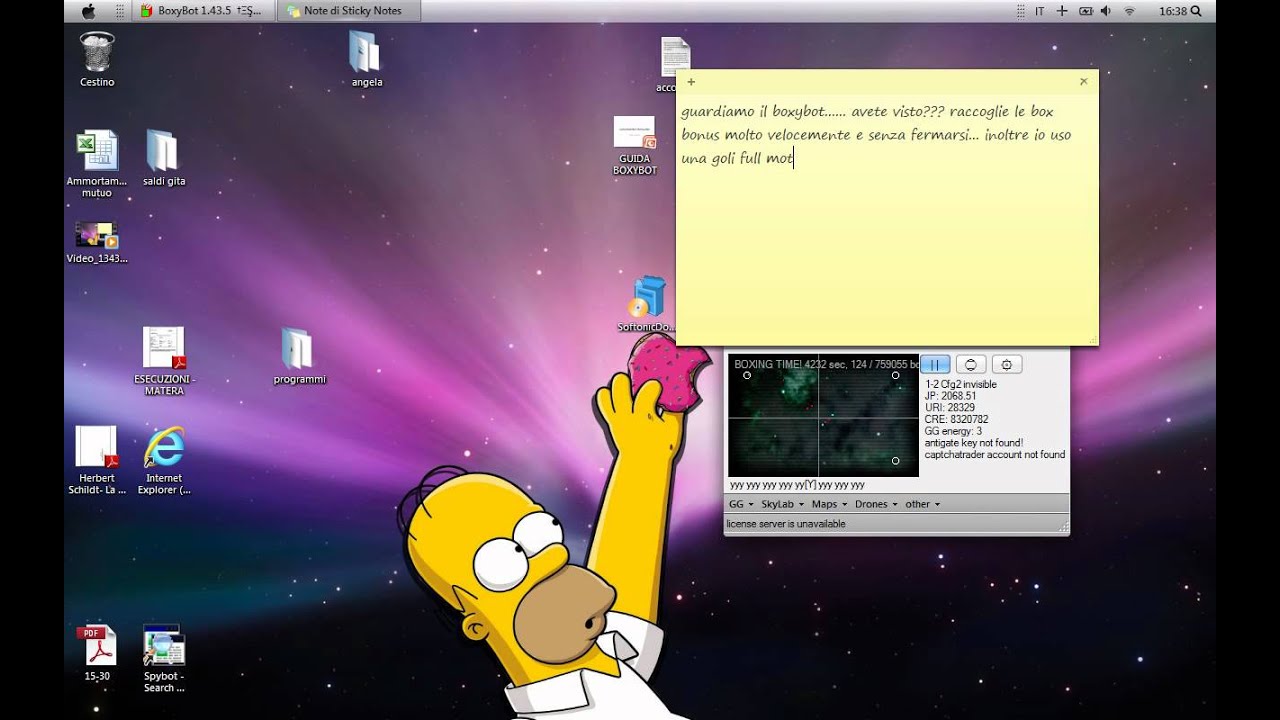Expand the Drones dropdown menu
Viewport: 1280px width, 720px height.
tap(876, 504)
